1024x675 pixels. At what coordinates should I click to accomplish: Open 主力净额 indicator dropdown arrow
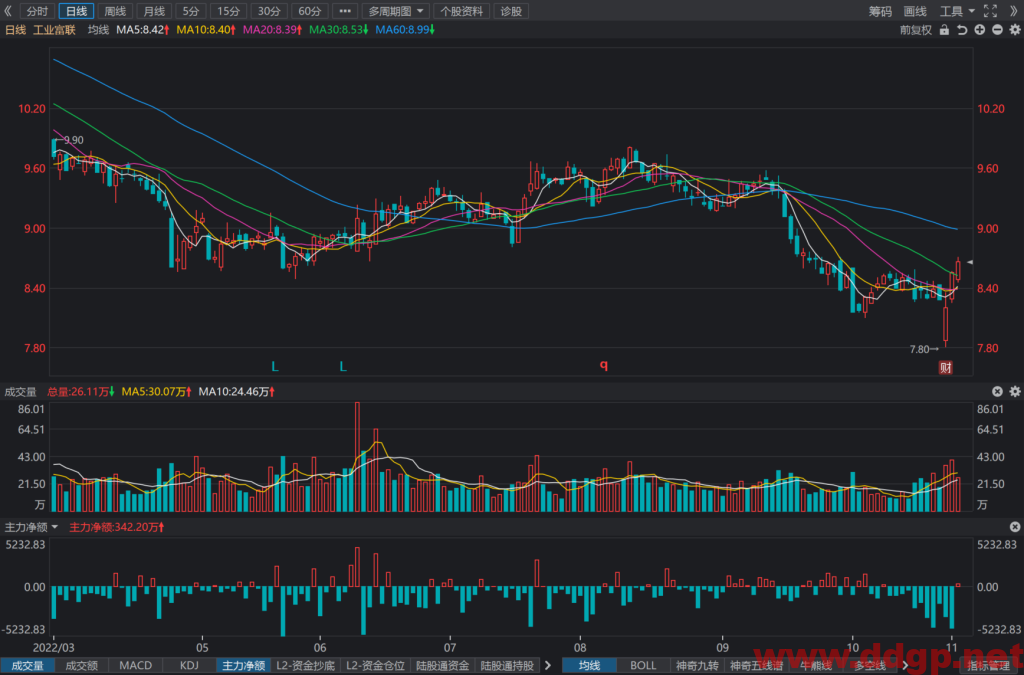coord(55,527)
